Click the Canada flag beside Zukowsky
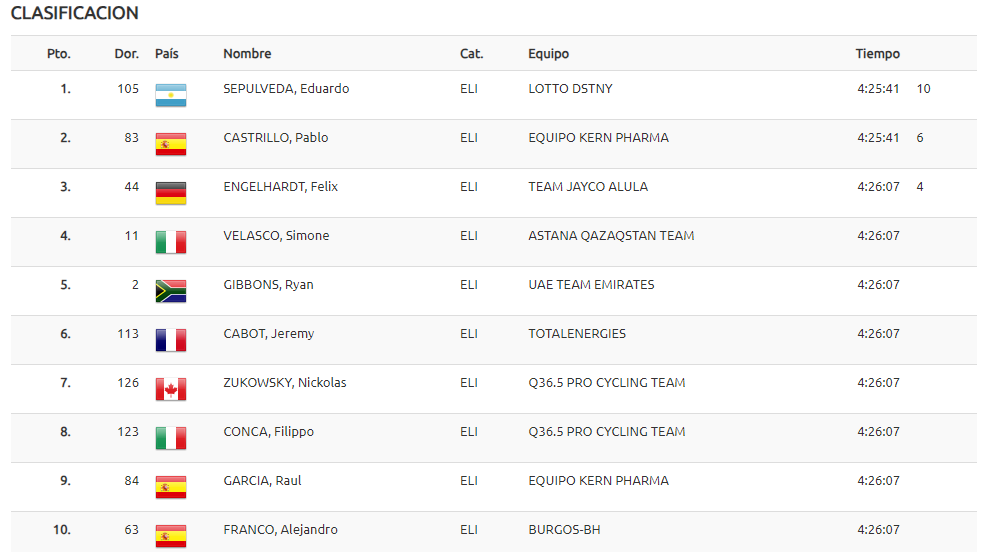Image resolution: width=982 pixels, height=552 pixels. coord(171,389)
